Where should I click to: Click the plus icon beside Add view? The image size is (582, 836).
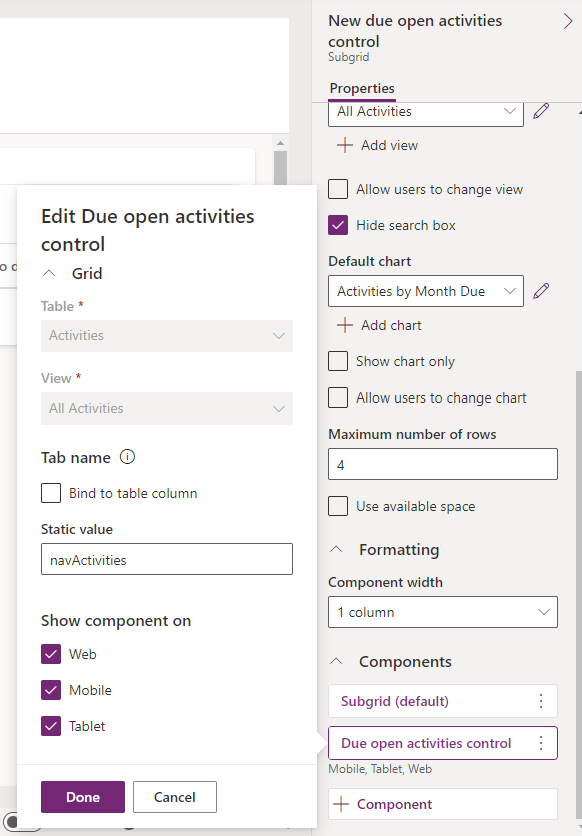pos(345,145)
